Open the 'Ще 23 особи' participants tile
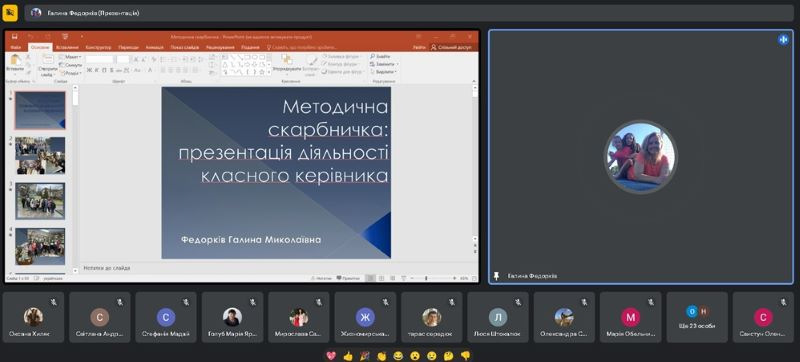 coord(697,317)
